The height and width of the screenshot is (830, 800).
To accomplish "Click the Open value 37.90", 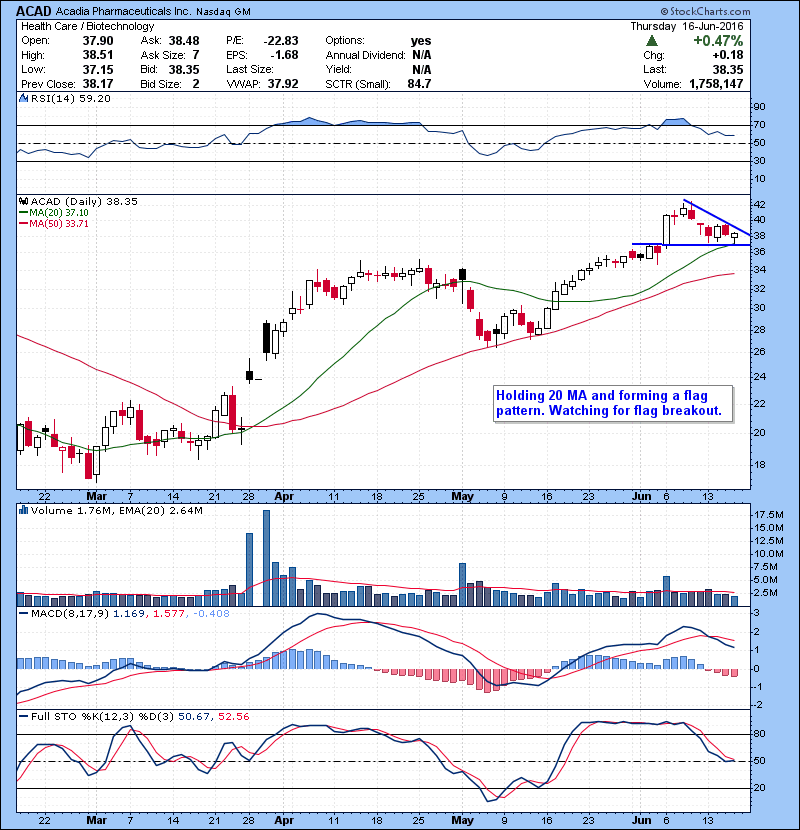I will [x=98, y=41].
